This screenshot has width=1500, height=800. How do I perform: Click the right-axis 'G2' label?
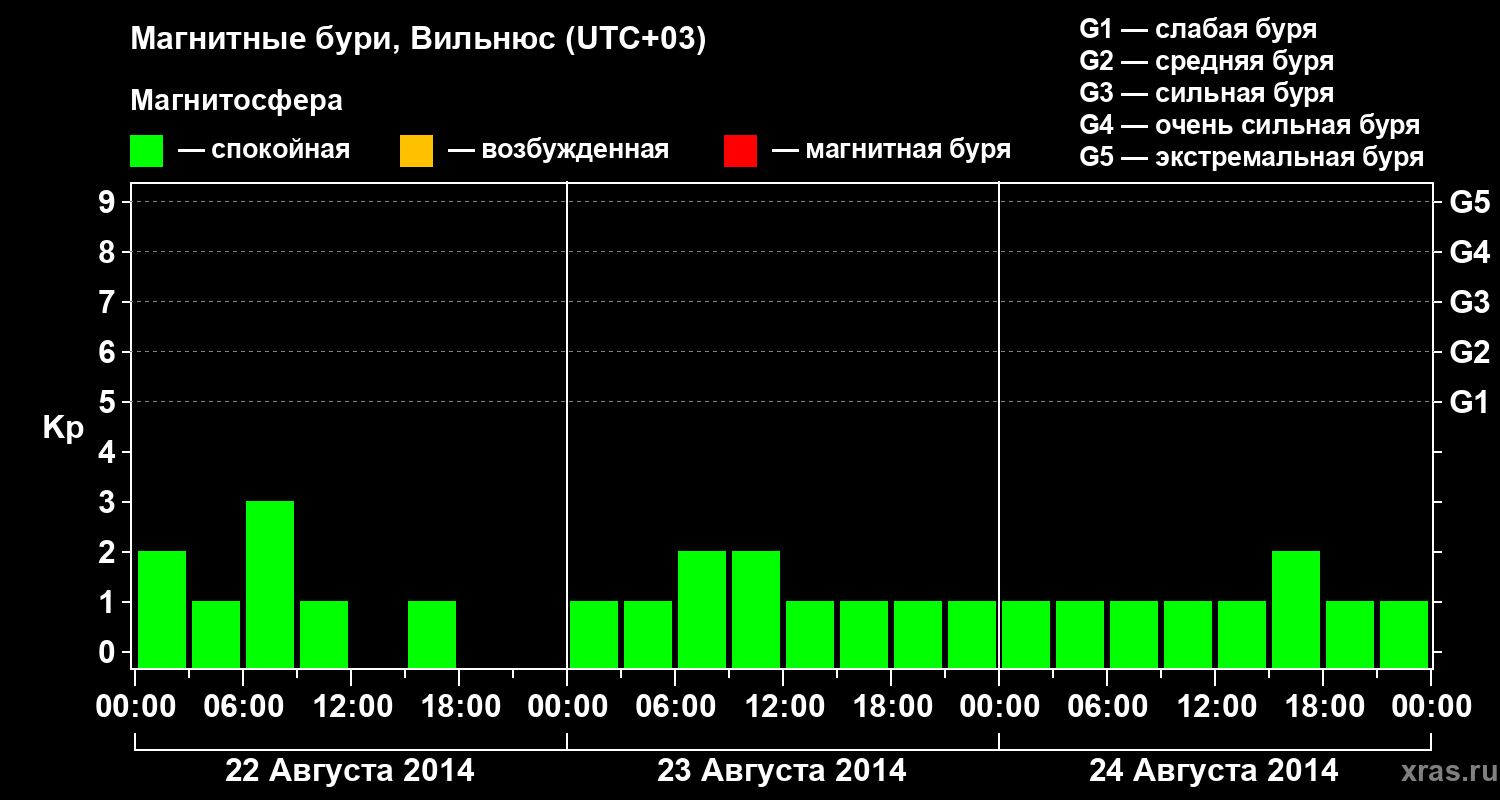[x=1469, y=352]
